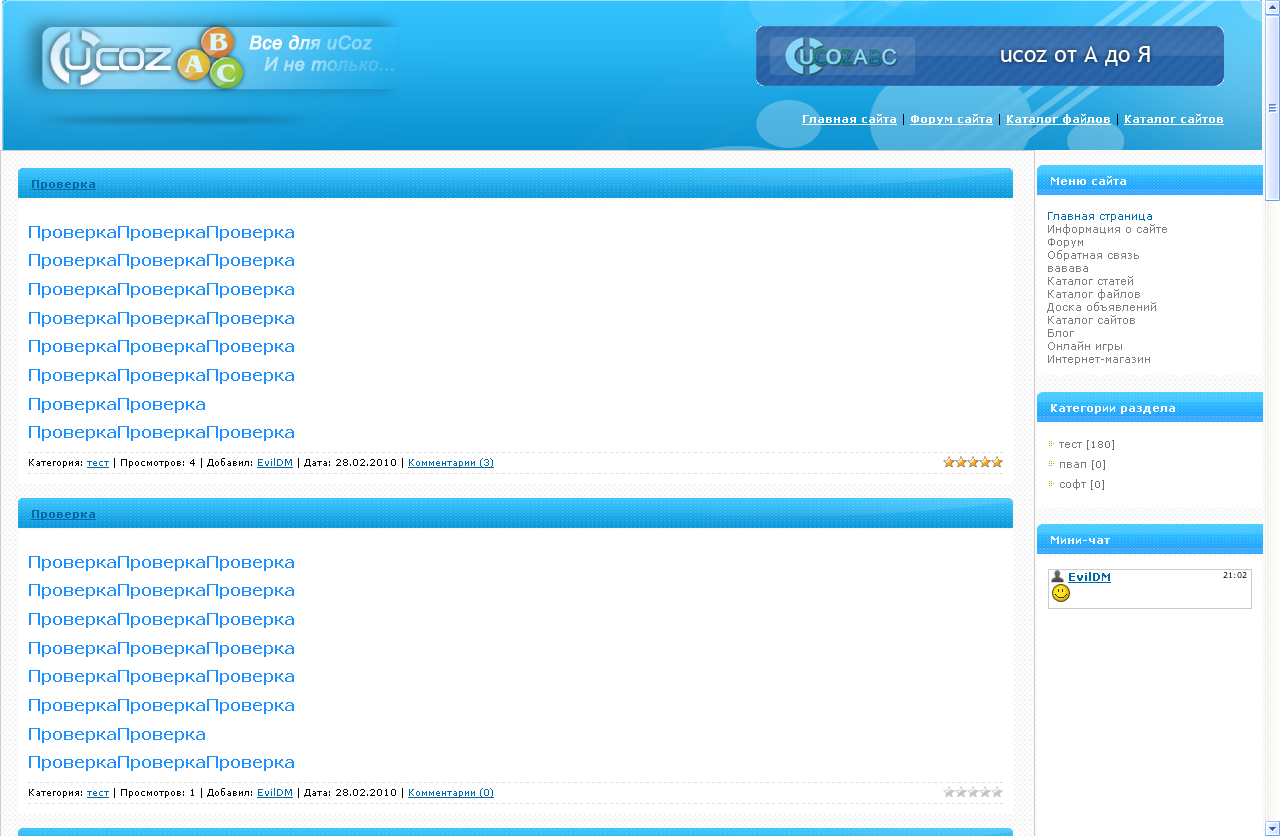The image size is (1280, 836).
Task: Rate the top article five stars
Action: point(996,461)
